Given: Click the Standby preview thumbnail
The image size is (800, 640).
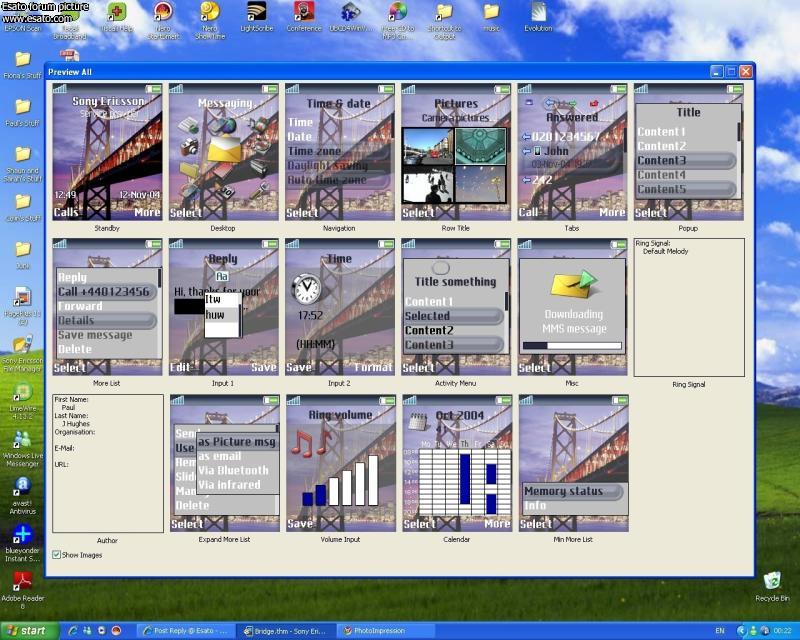Looking at the screenshot, I should pyautogui.click(x=106, y=152).
